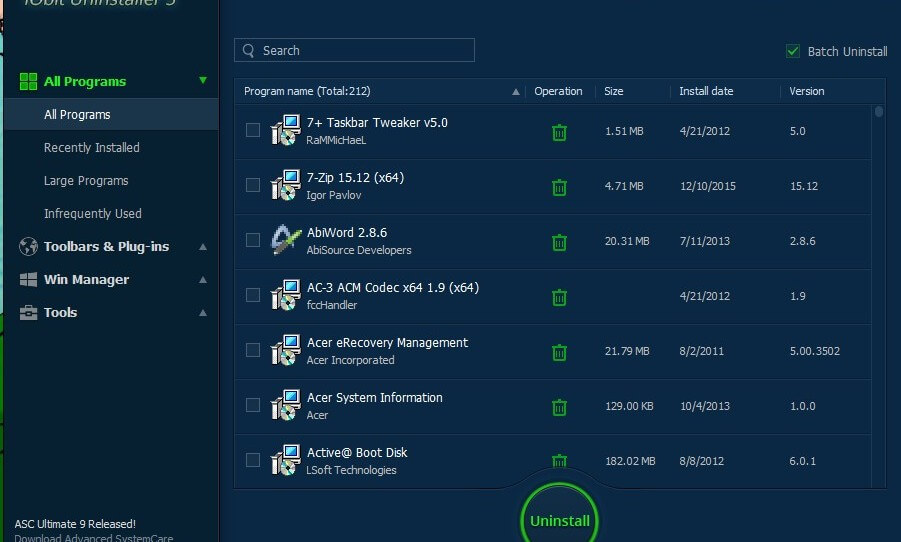Viewport: 901px width, 542px height.
Task: Click the 21.79 MB size value
Action: point(627,351)
